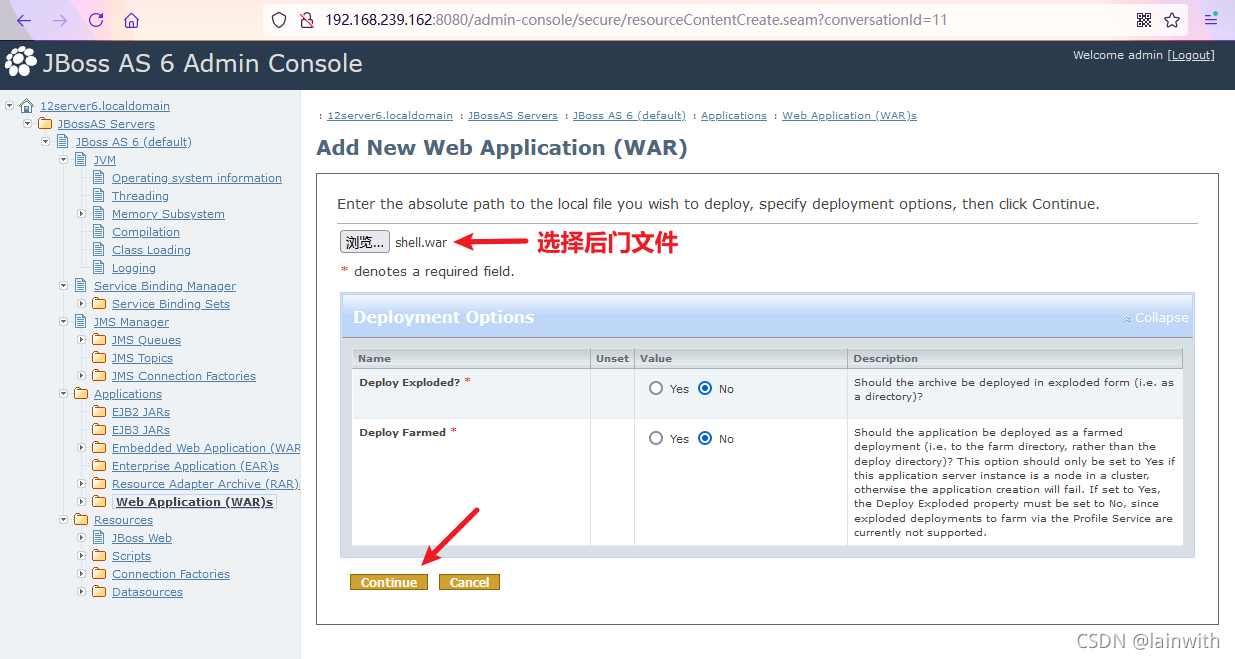Set Deploy Exploded to No
The width and height of the screenshot is (1235, 659).
(x=705, y=388)
